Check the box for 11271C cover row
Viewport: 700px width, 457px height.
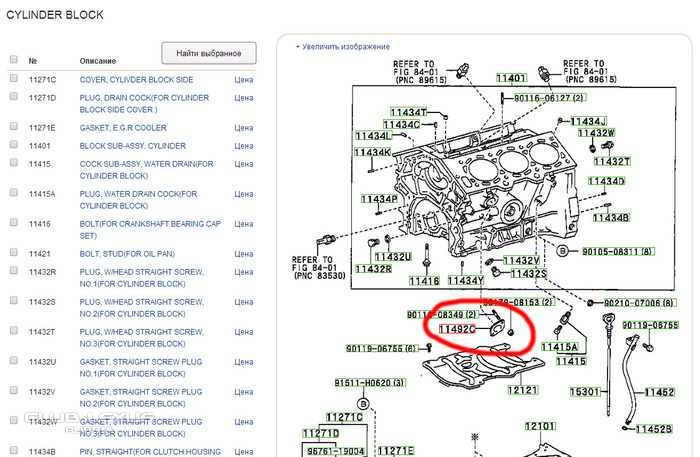coord(14,78)
